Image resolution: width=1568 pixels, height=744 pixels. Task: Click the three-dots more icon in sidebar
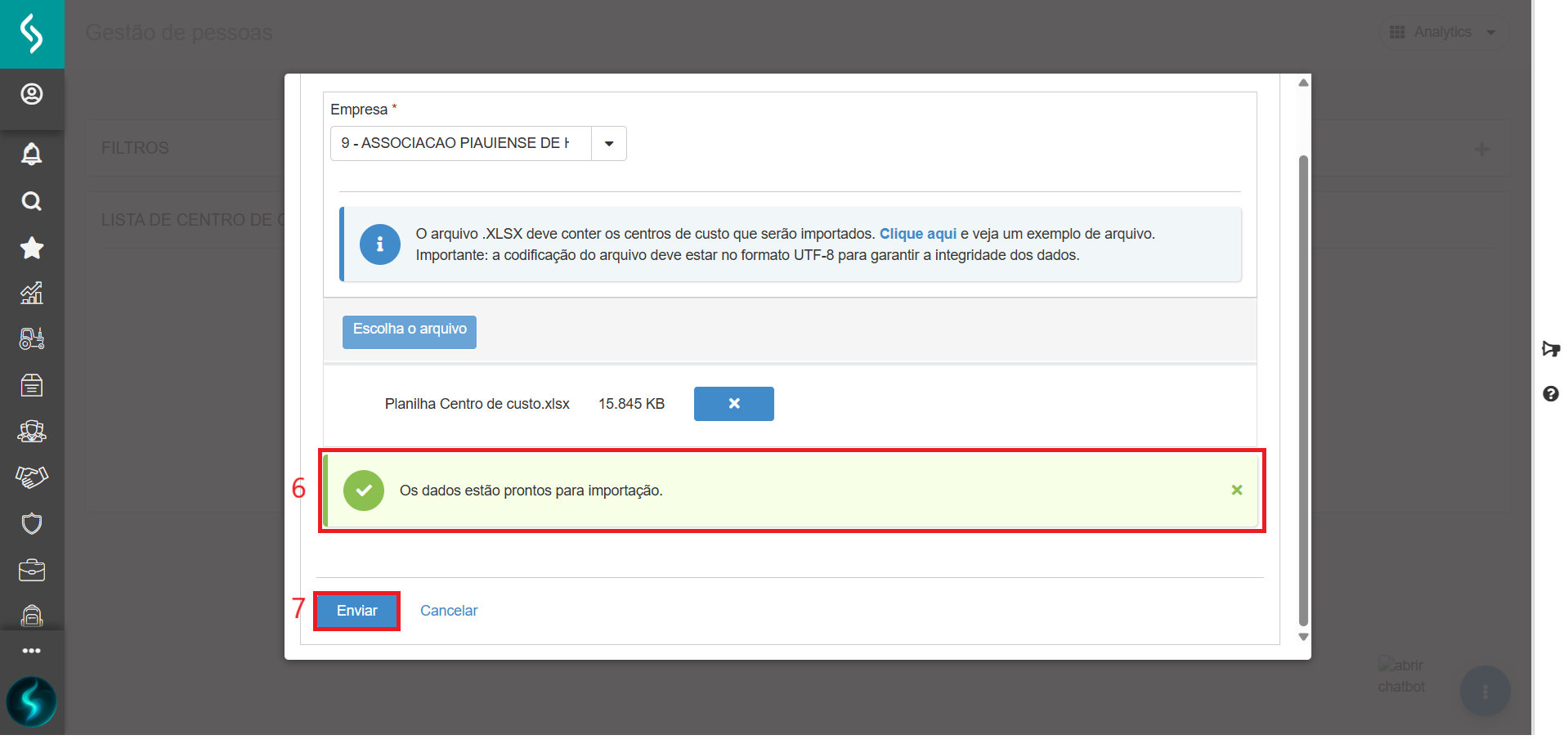pyautogui.click(x=32, y=651)
